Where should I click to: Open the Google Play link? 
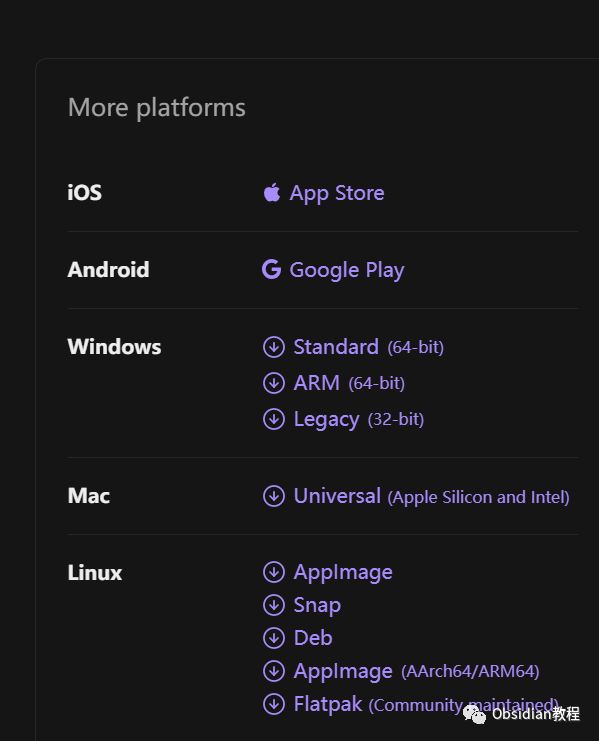[347, 270]
